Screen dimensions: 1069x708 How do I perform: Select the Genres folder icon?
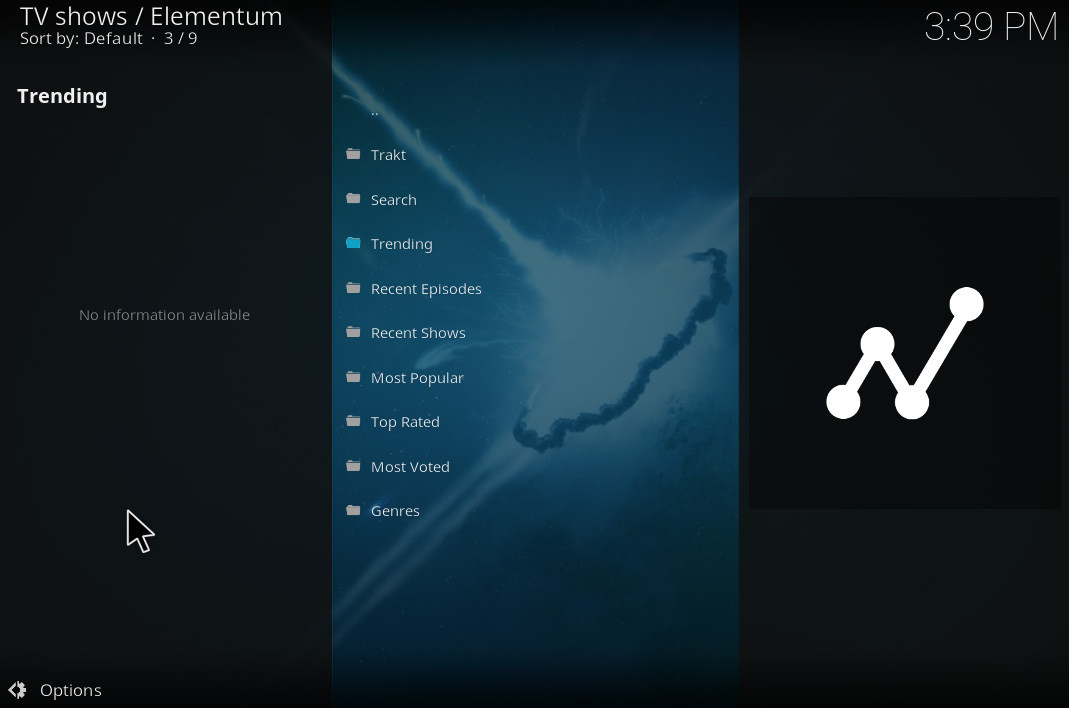[x=353, y=510]
